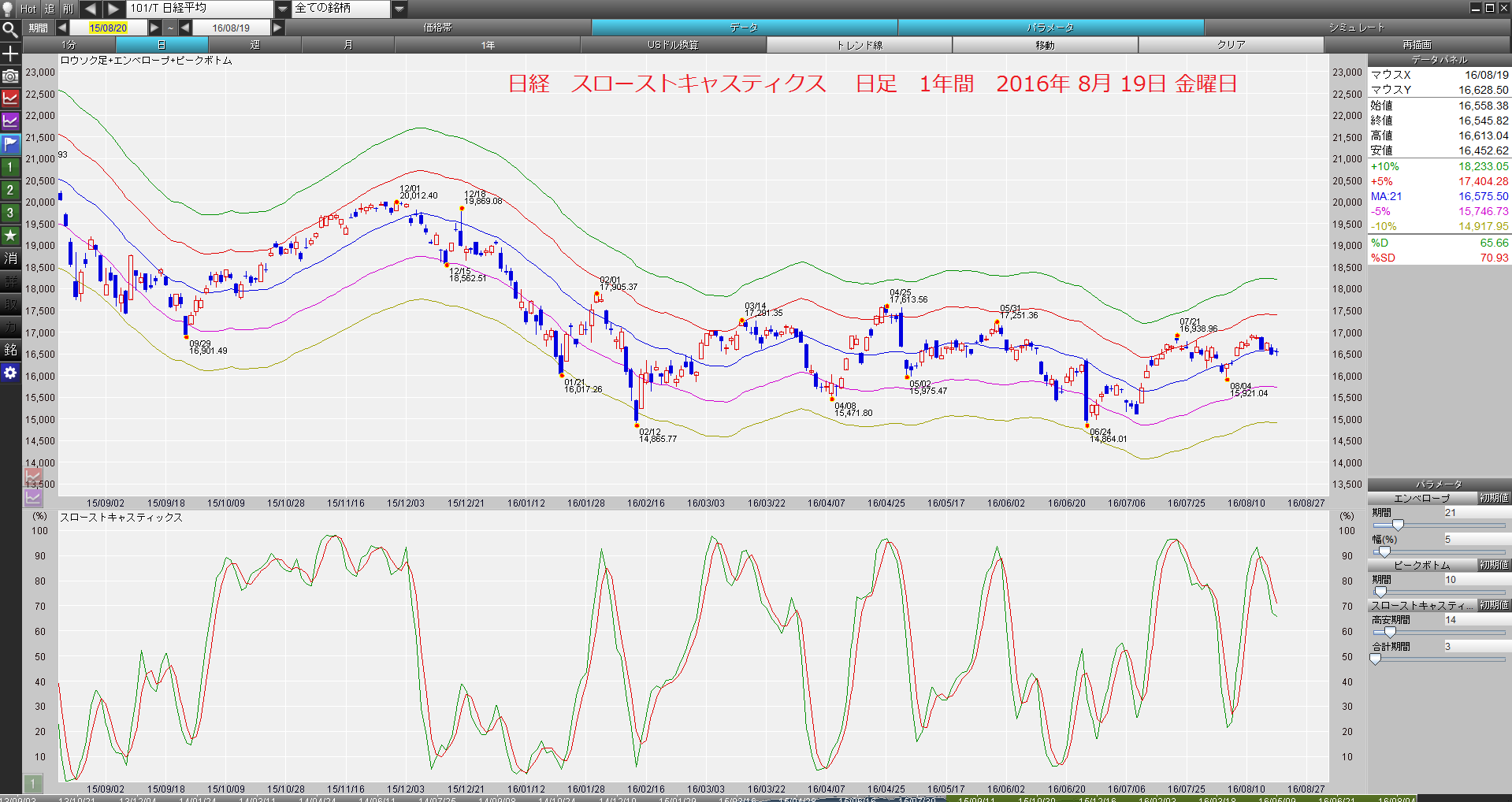Open the 価格帯 tab

click(x=438, y=28)
